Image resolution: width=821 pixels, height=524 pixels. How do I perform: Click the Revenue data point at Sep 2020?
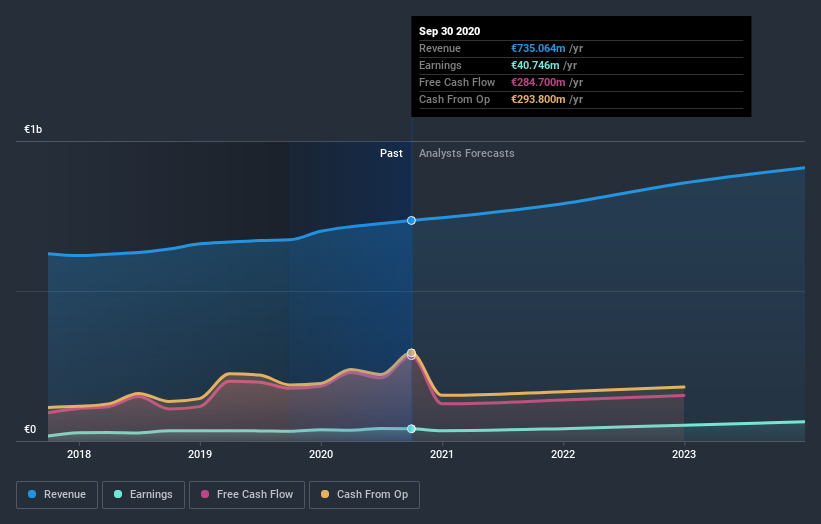[412, 220]
